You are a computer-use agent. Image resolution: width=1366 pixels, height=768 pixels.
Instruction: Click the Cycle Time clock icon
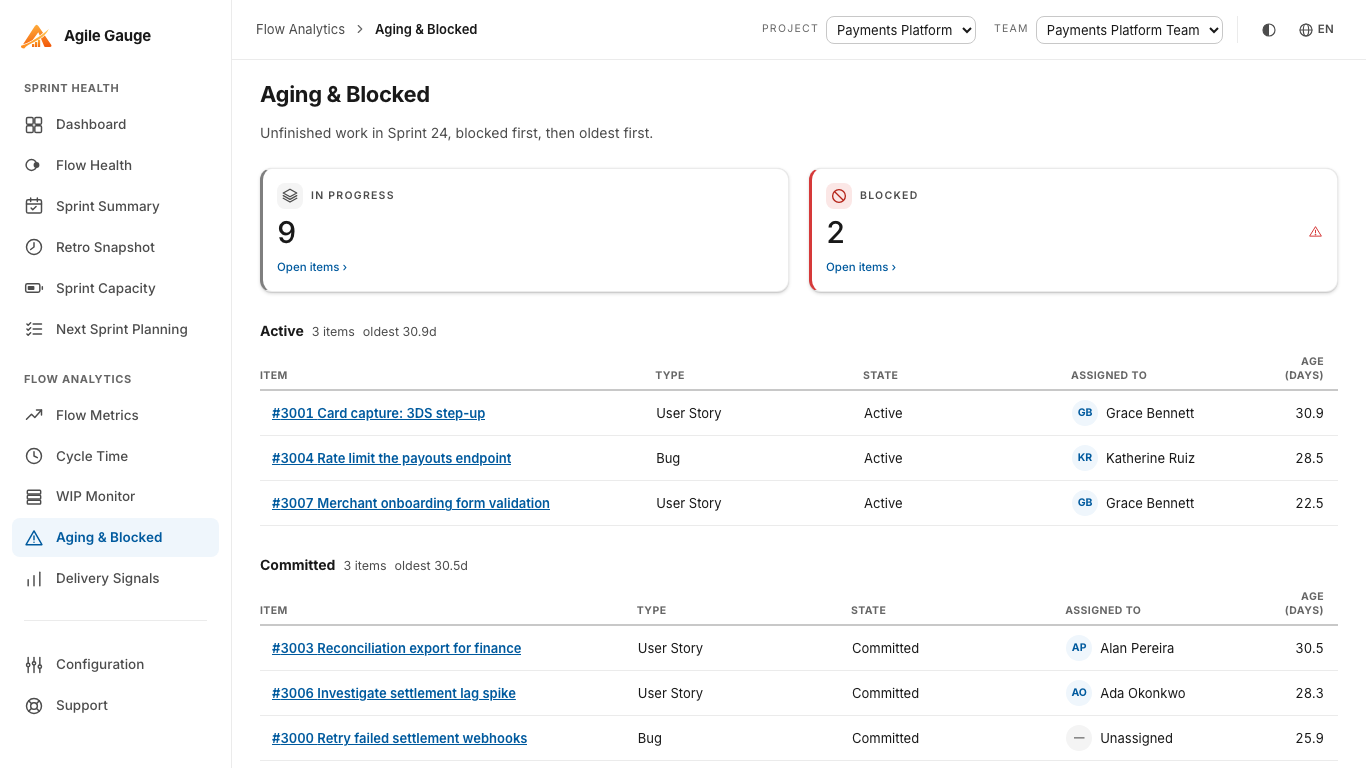click(x=34, y=457)
